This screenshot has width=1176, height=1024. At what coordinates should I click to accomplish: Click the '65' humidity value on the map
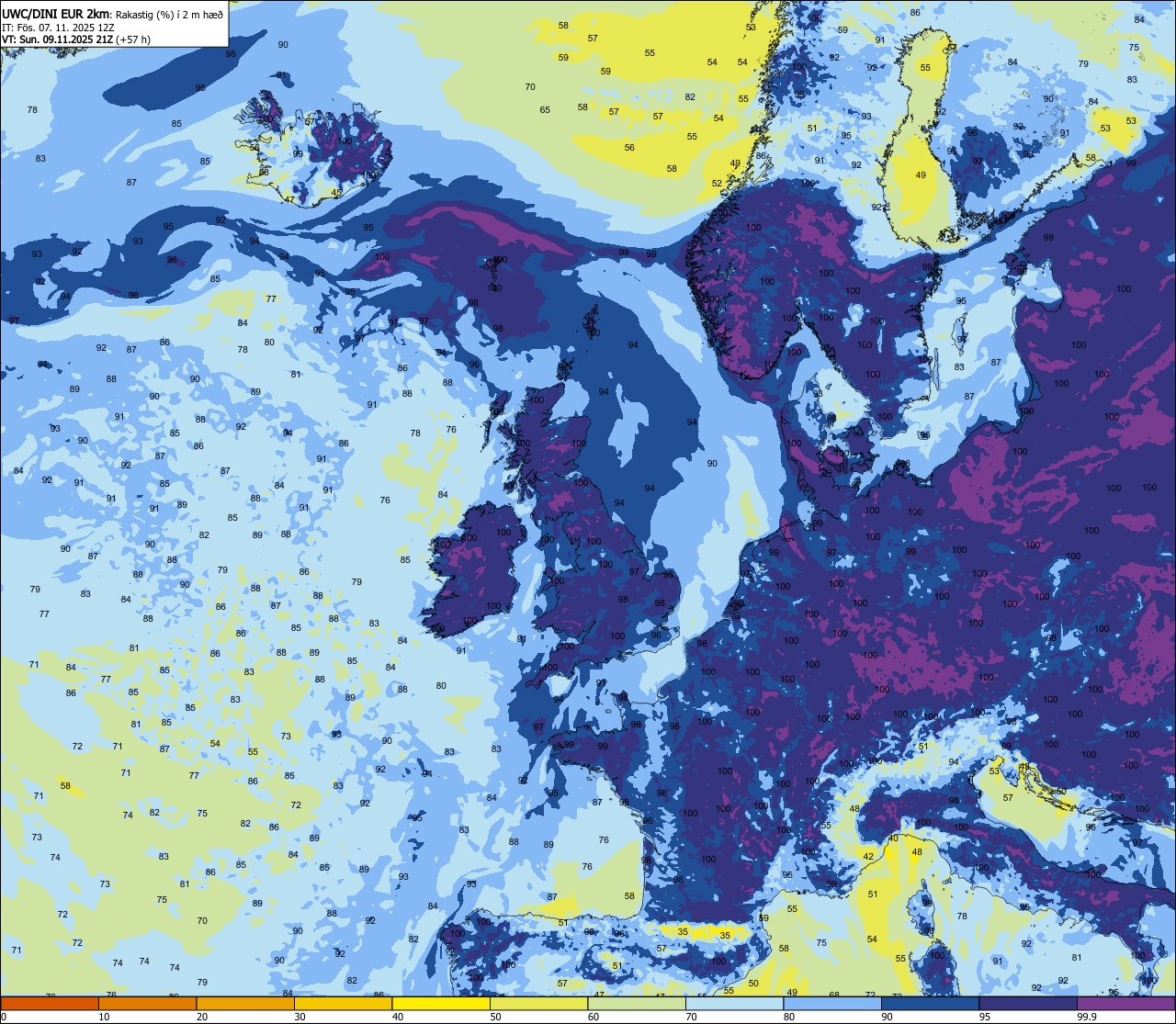tap(545, 109)
